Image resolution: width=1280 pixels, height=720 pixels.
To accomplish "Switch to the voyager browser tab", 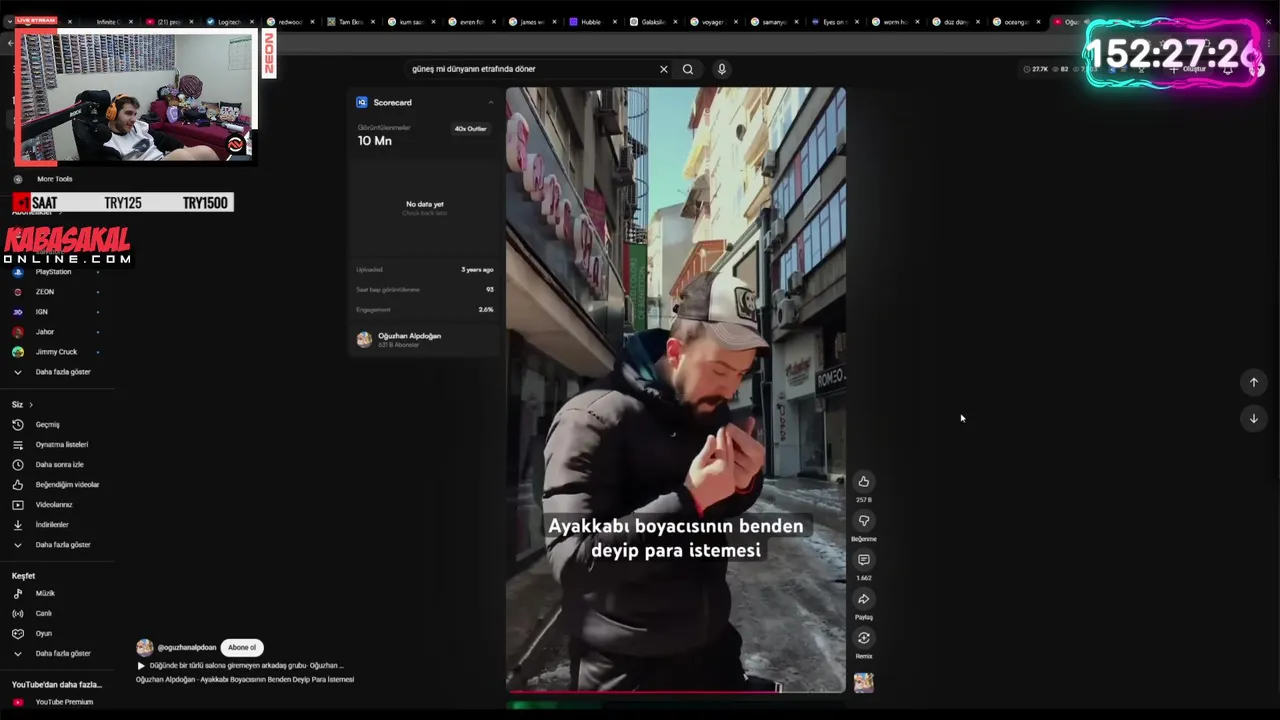I will (x=711, y=22).
